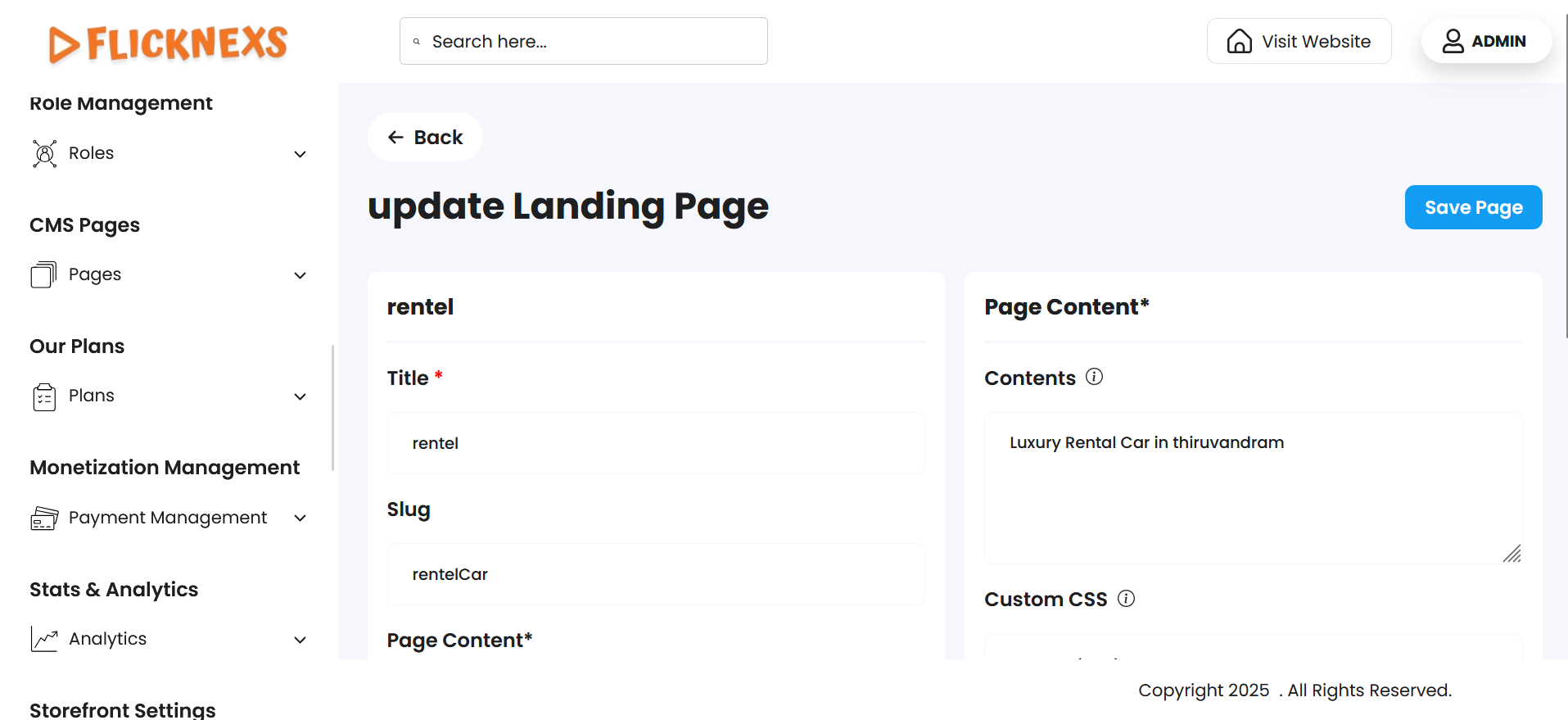This screenshot has height=720, width=1568.
Task: Click the Roles sidebar icon
Action: 44,154
